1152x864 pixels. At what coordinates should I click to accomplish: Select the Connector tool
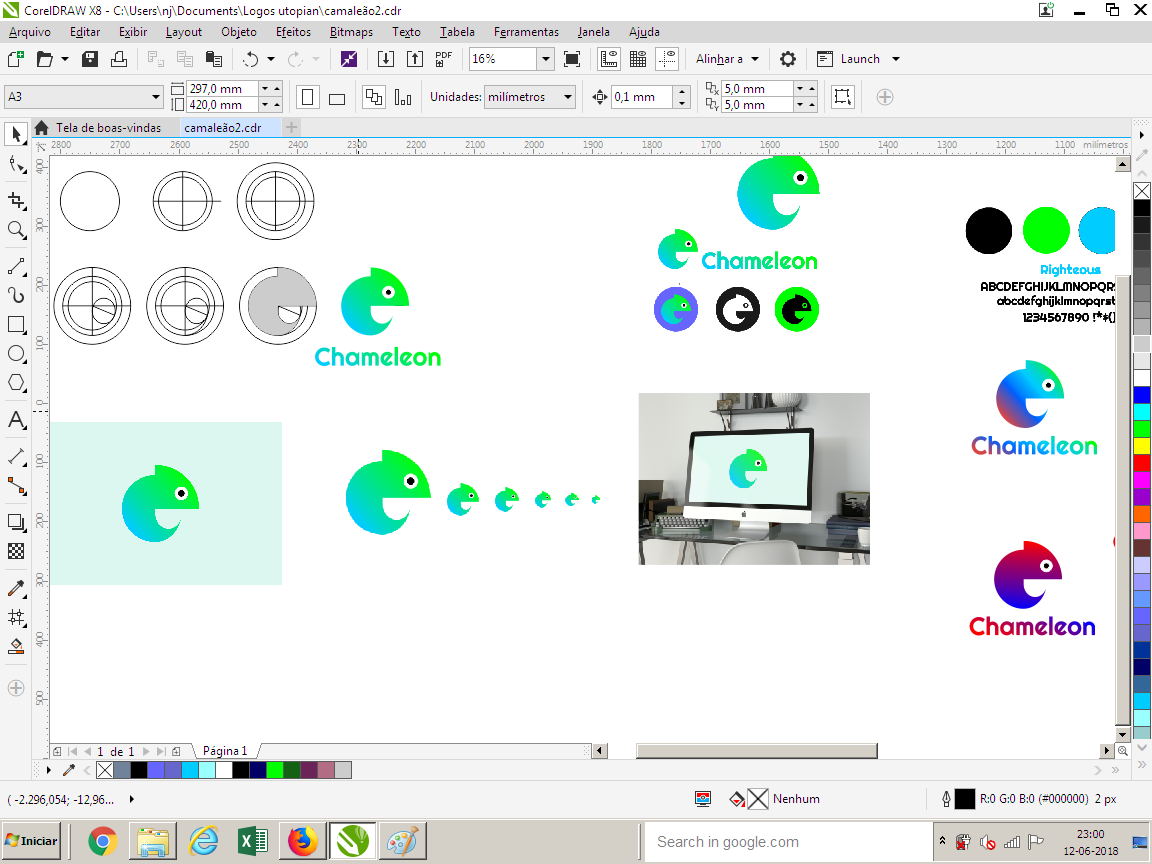pyautogui.click(x=16, y=486)
